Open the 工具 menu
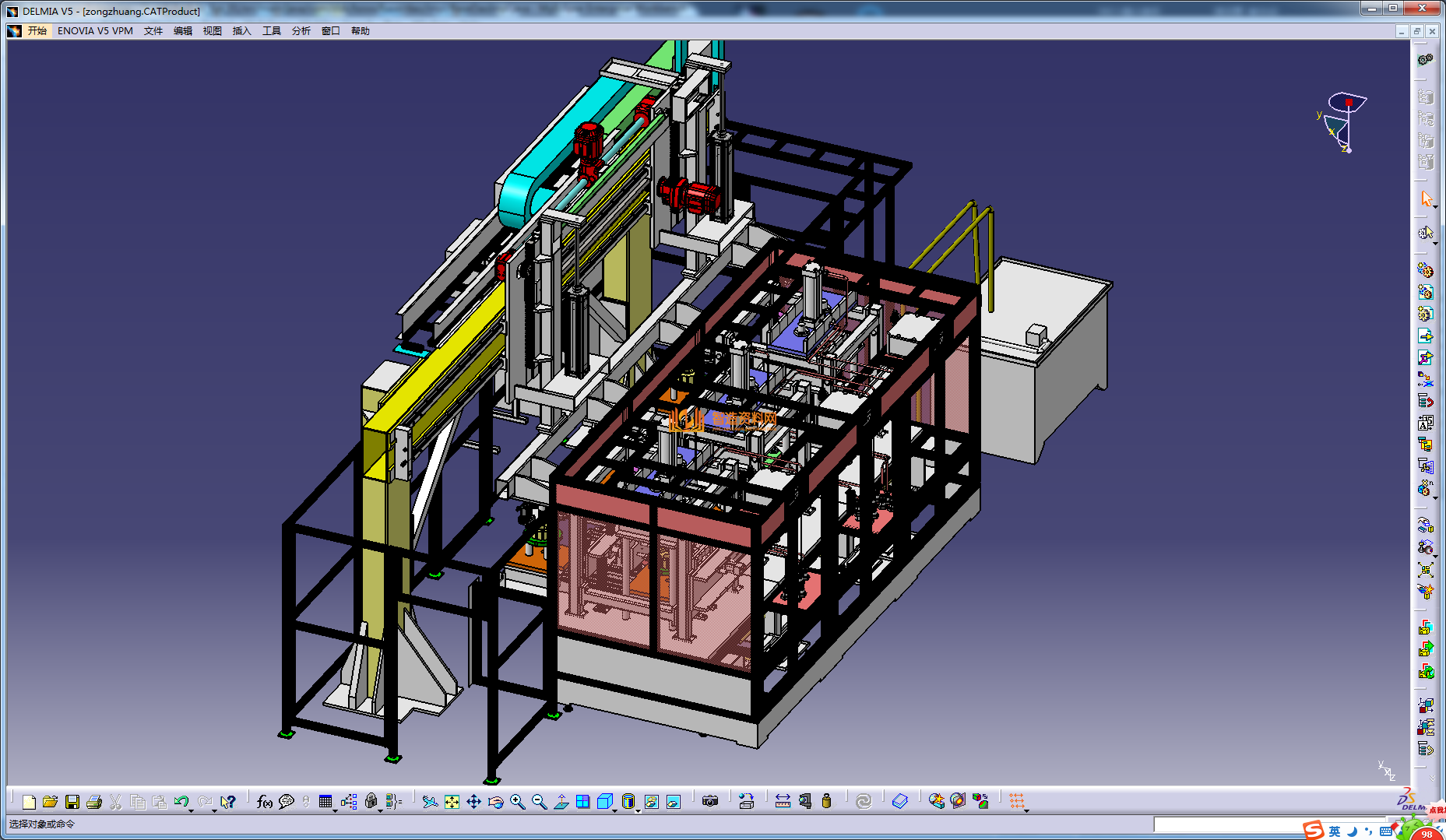The height and width of the screenshot is (840, 1446). tap(271, 31)
